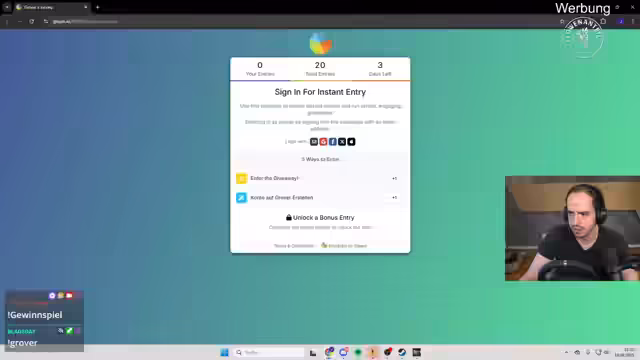This screenshot has width=640, height=360.
Task: Open the browser three-dot menu
Action: pyautogui.click(x=633, y=21)
